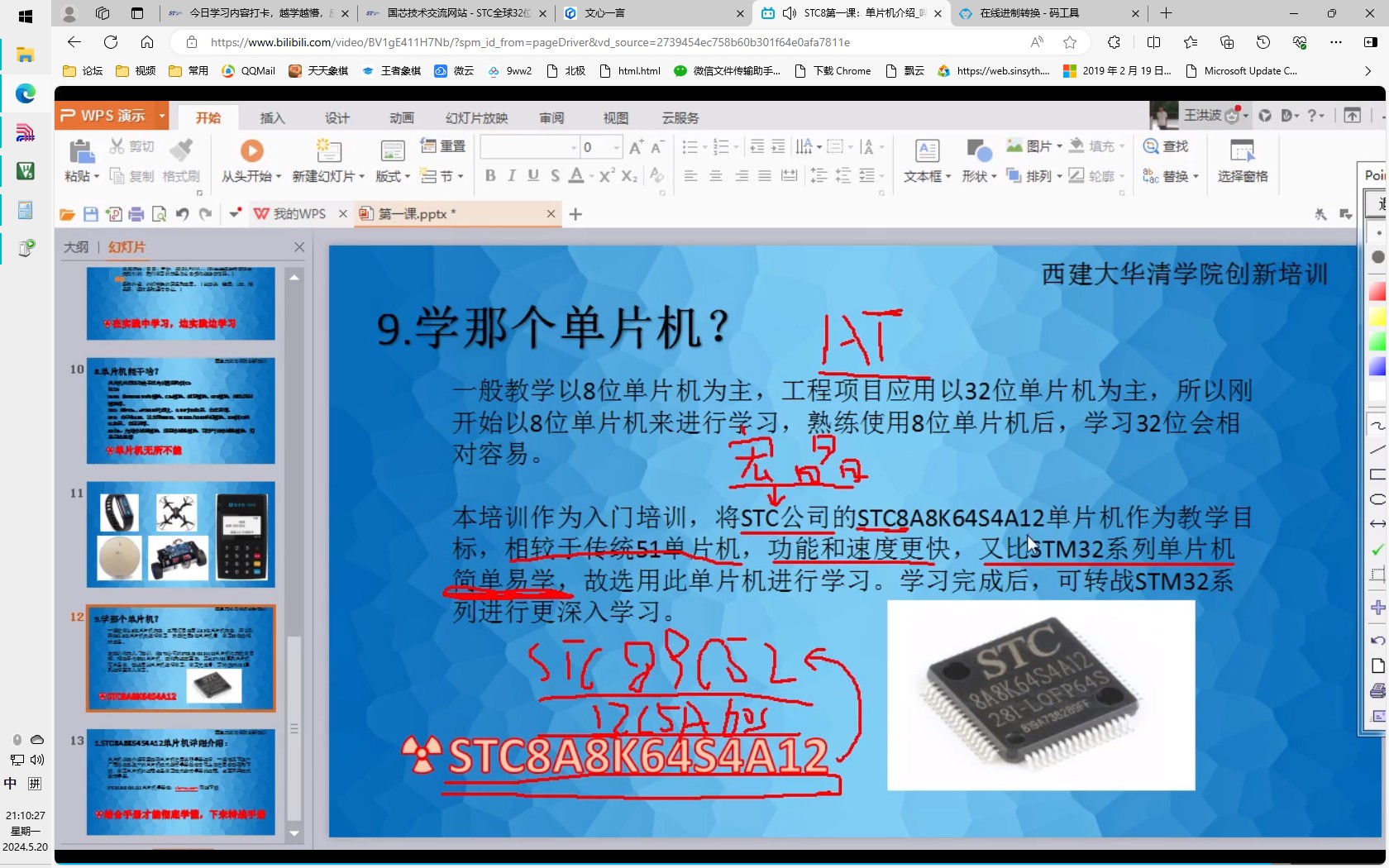Open a new browser tab
The width and height of the screenshot is (1389, 868).
tap(1166, 13)
